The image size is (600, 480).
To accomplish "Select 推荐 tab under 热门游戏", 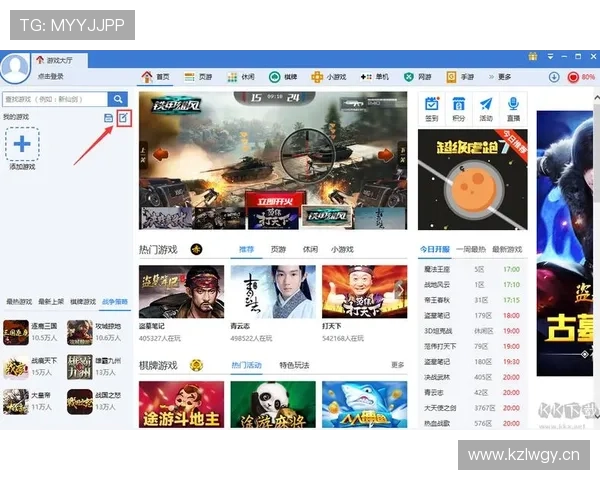I will click(246, 250).
